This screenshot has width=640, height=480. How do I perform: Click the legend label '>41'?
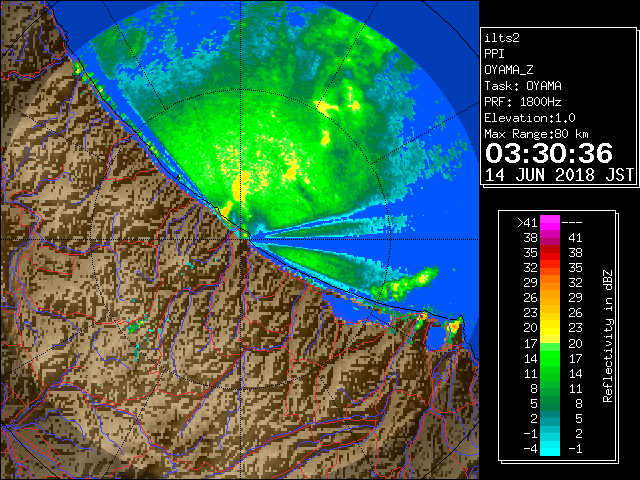click(527, 223)
